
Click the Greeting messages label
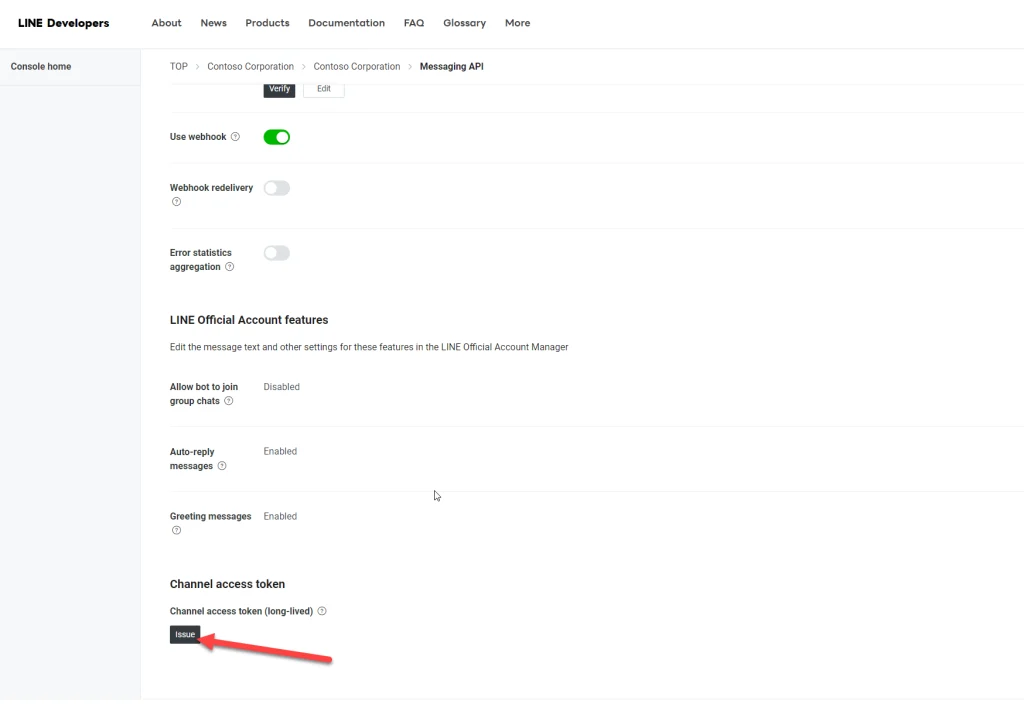[210, 516]
